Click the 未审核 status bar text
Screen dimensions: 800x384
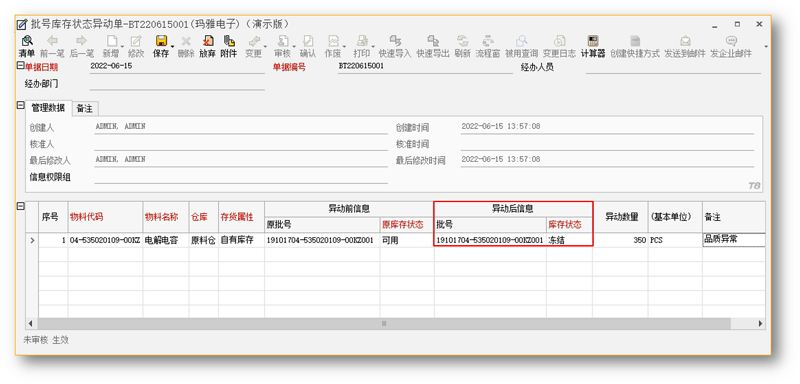[x=35, y=340]
